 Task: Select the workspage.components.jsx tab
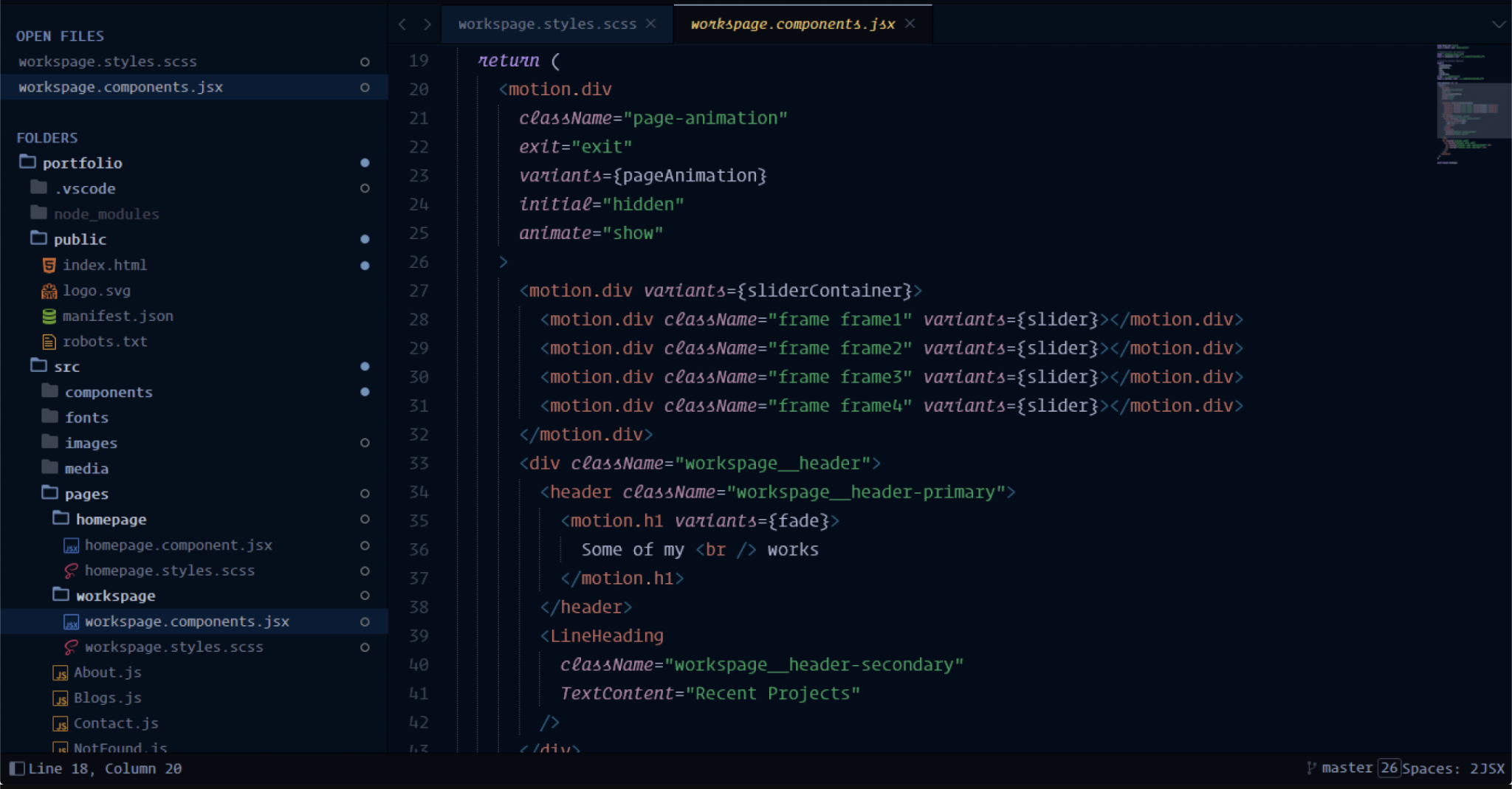[x=790, y=24]
